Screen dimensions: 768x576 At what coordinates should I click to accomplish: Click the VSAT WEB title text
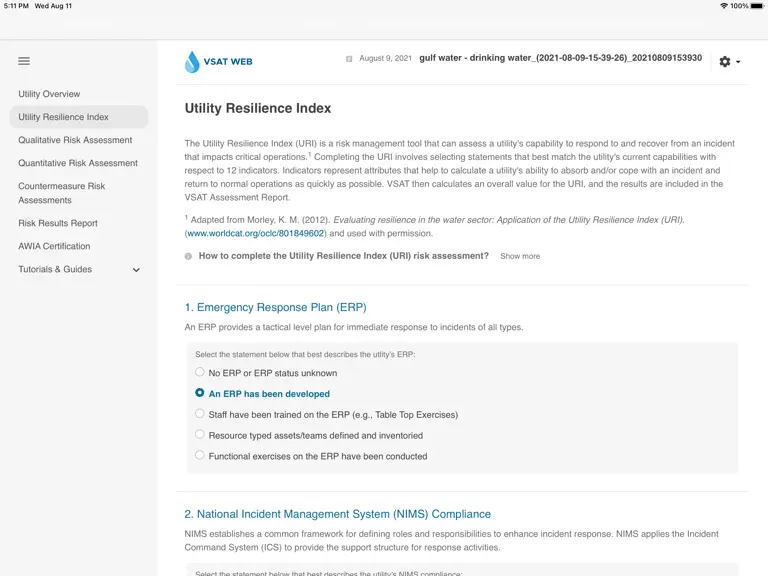[x=228, y=62]
